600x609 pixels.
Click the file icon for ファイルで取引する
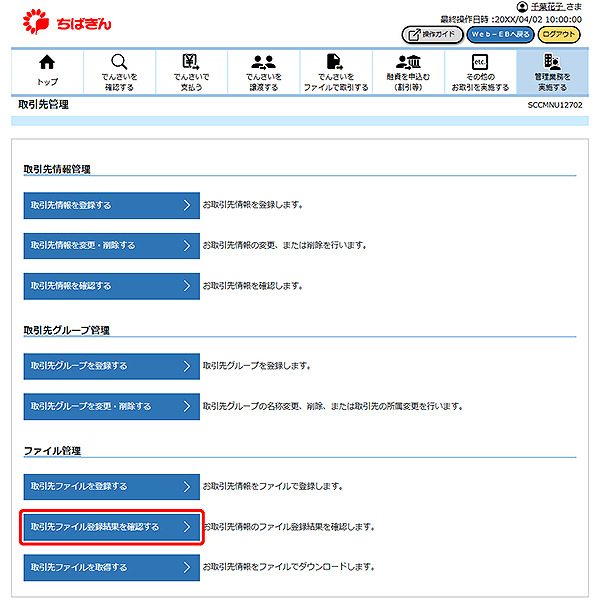click(335, 62)
